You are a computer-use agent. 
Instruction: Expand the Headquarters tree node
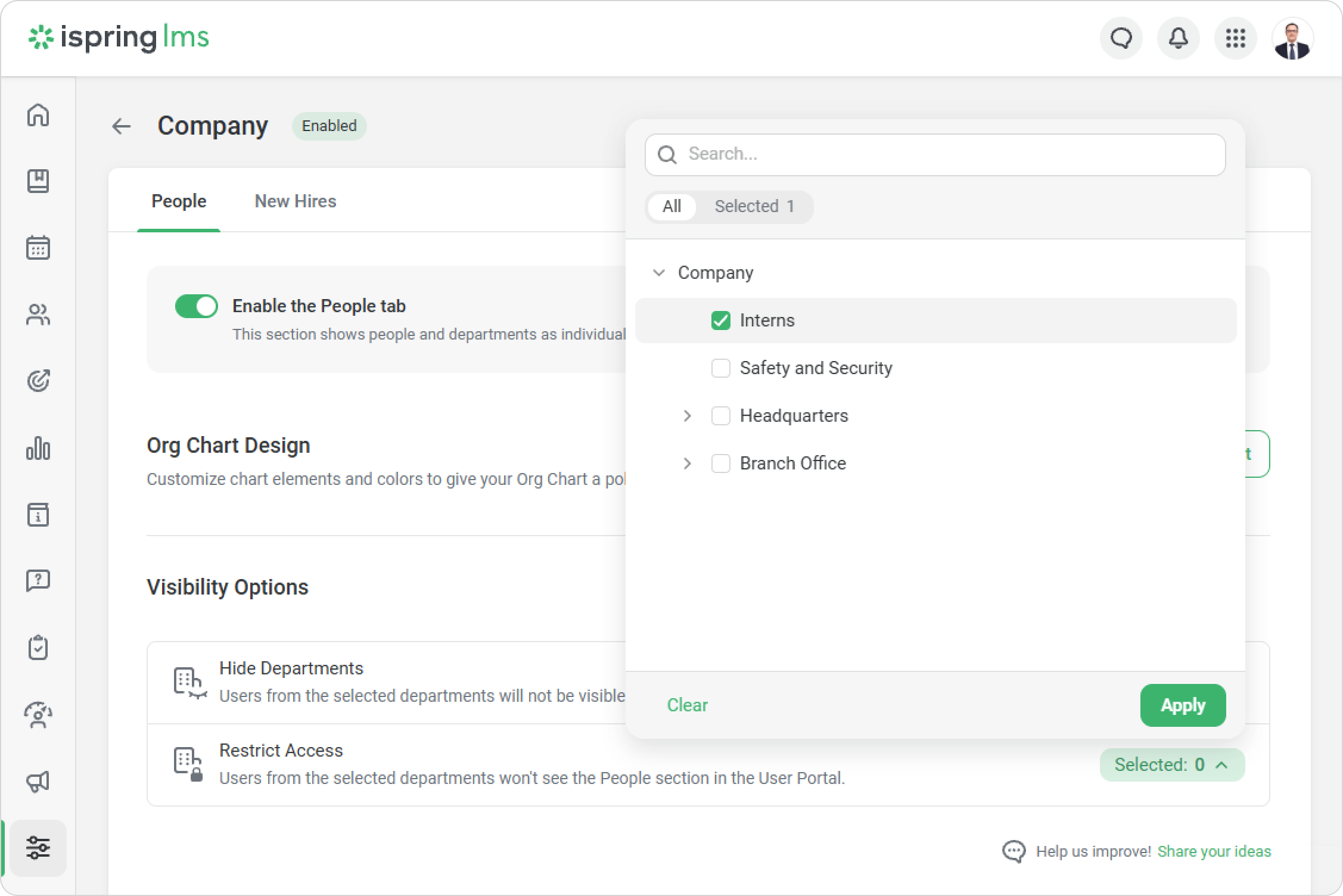pyautogui.click(x=687, y=416)
